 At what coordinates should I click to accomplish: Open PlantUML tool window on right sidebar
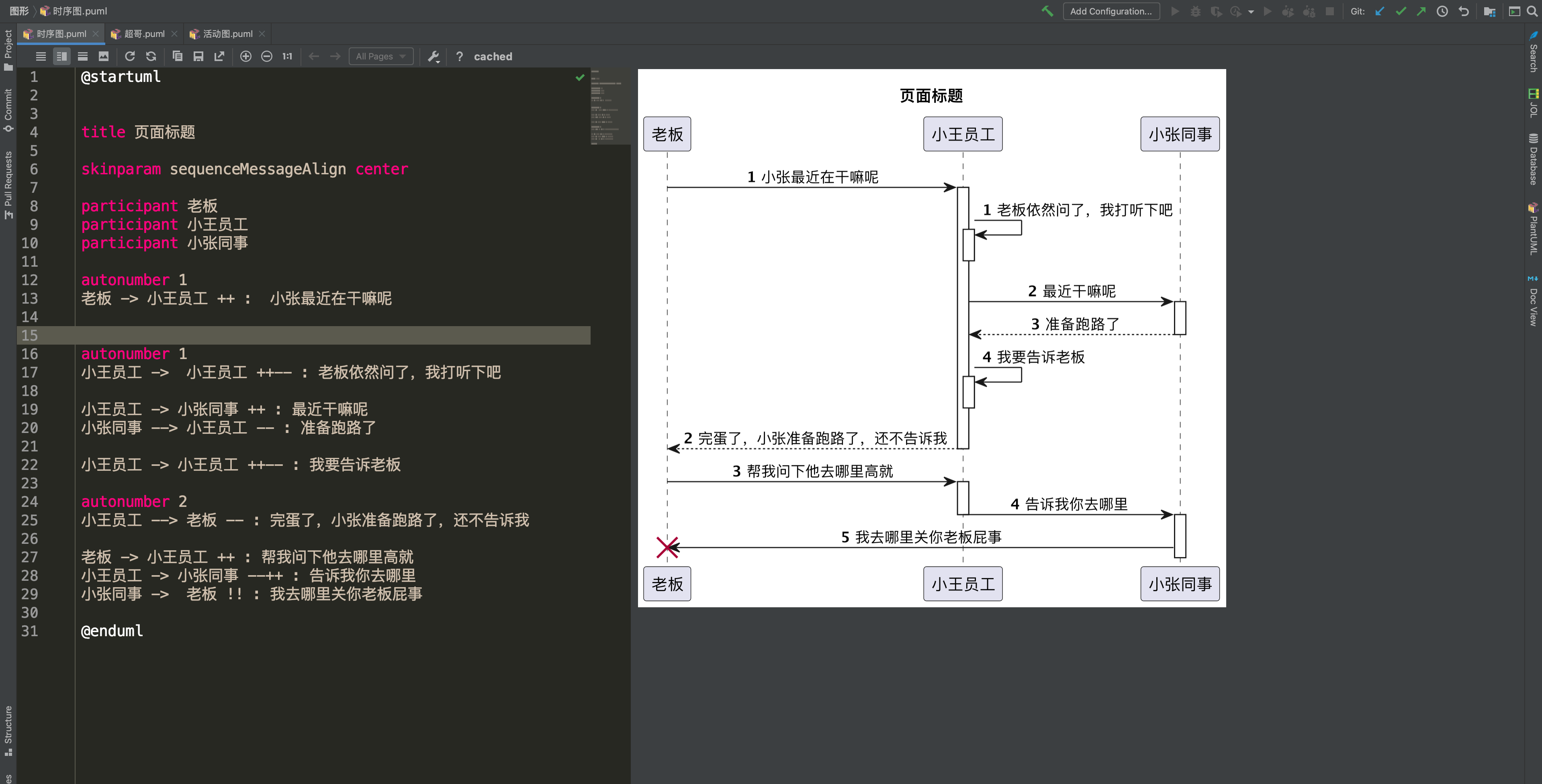[1533, 230]
